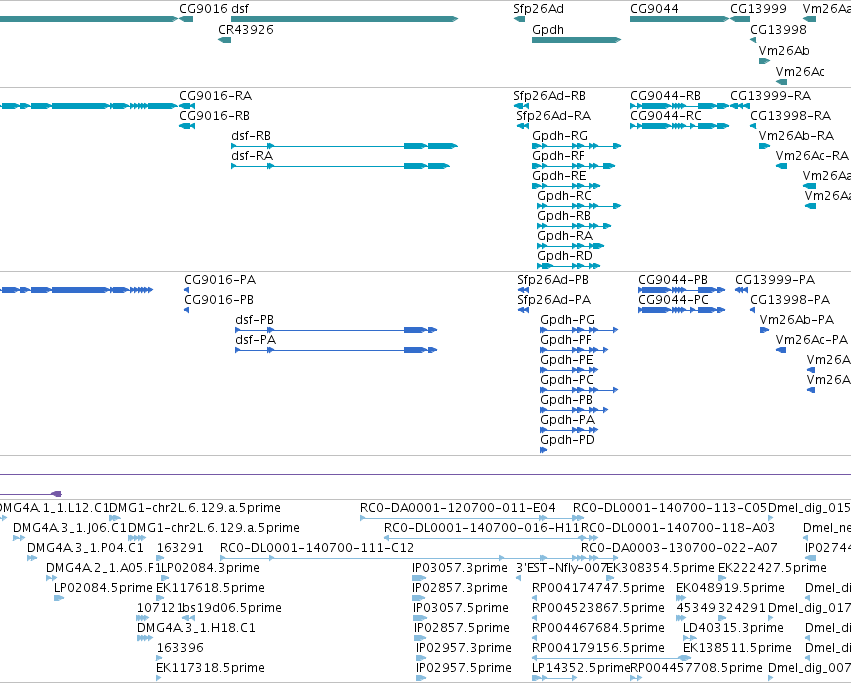
Task: Click the Gpdh-PG protein label
Action: (567, 320)
